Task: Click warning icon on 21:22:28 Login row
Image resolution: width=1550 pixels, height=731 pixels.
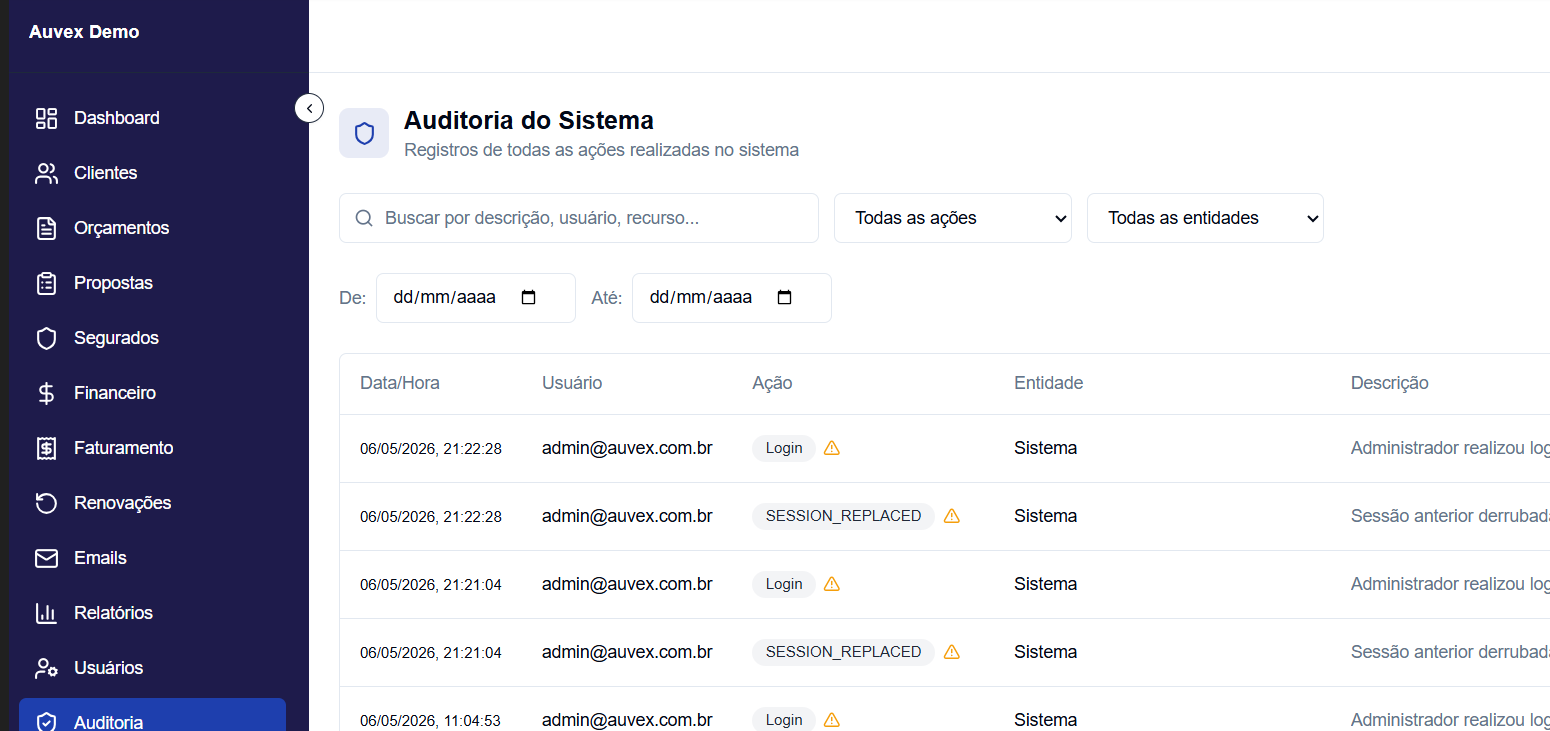Action: tap(832, 448)
